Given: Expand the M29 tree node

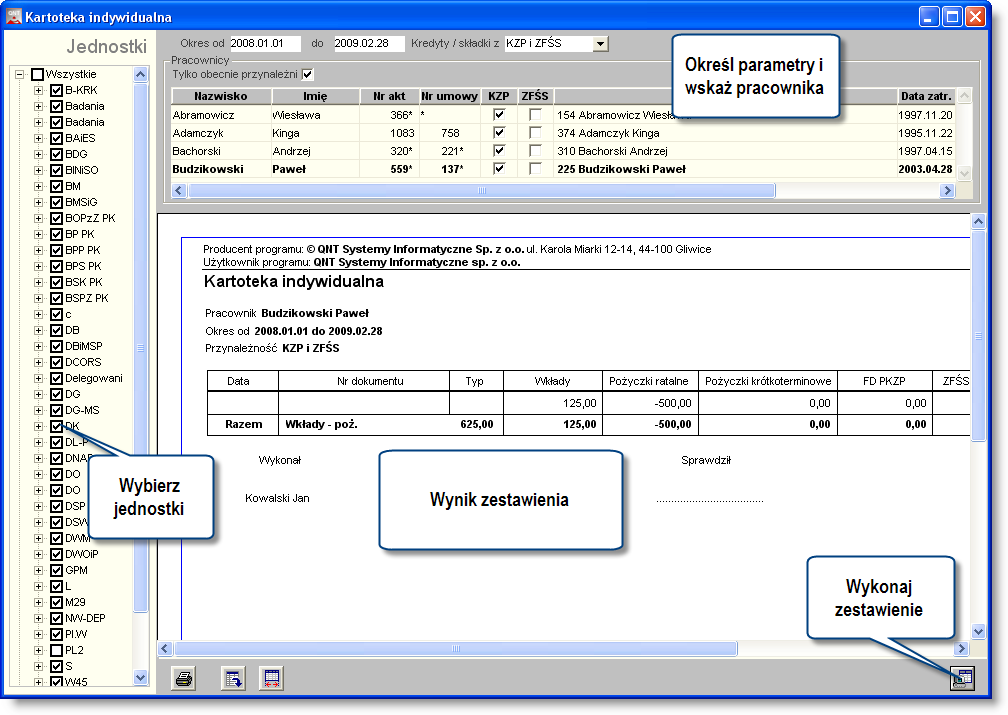Looking at the screenshot, I should point(39,602).
